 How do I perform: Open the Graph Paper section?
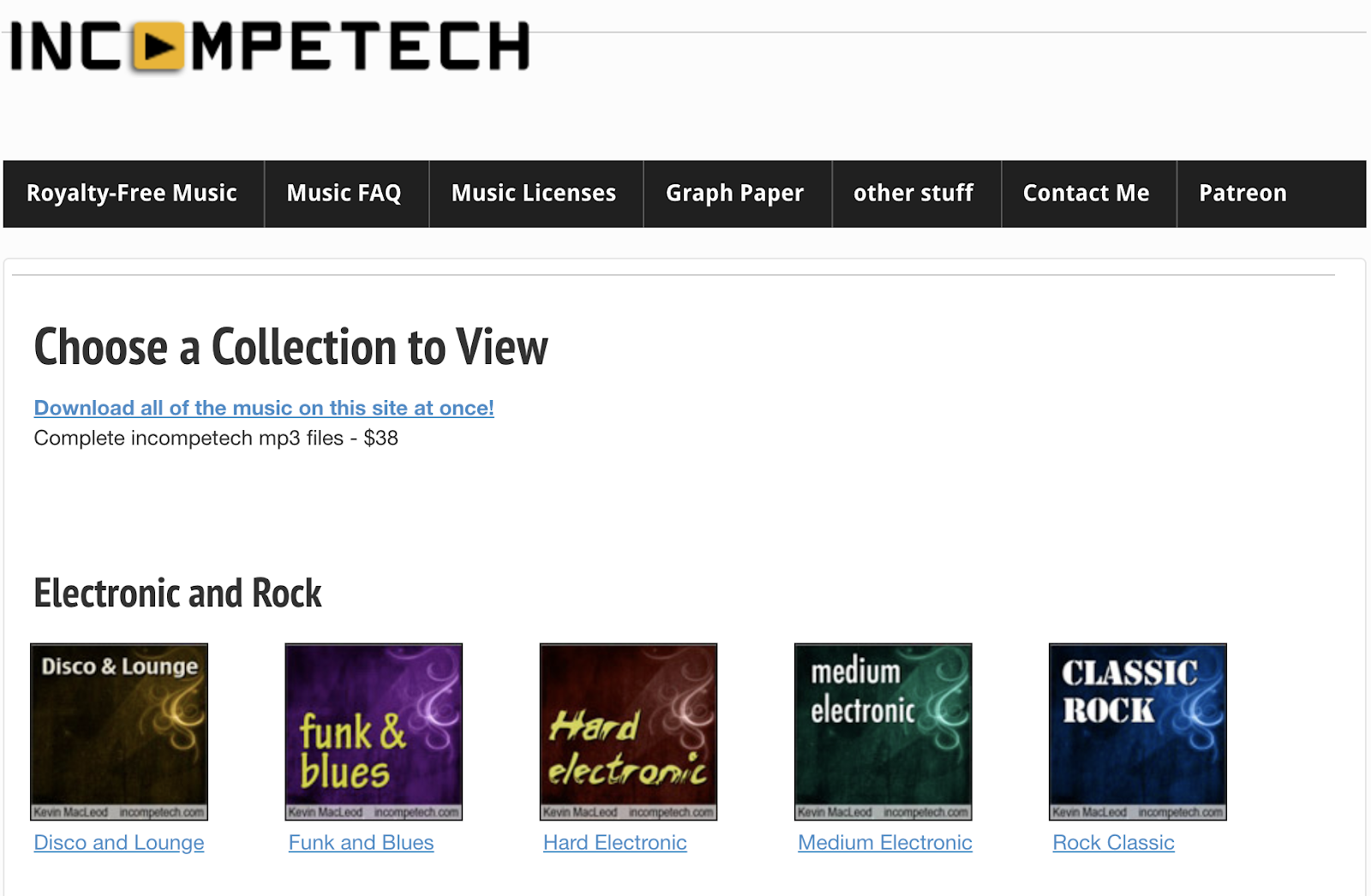click(734, 194)
